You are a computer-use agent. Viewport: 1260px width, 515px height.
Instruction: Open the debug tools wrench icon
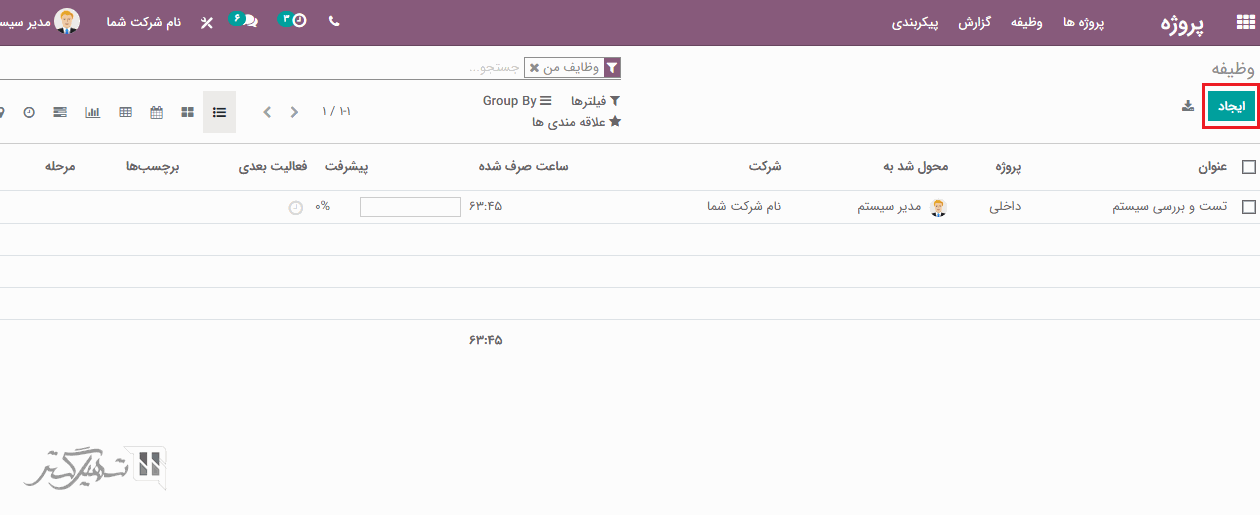click(x=206, y=22)
